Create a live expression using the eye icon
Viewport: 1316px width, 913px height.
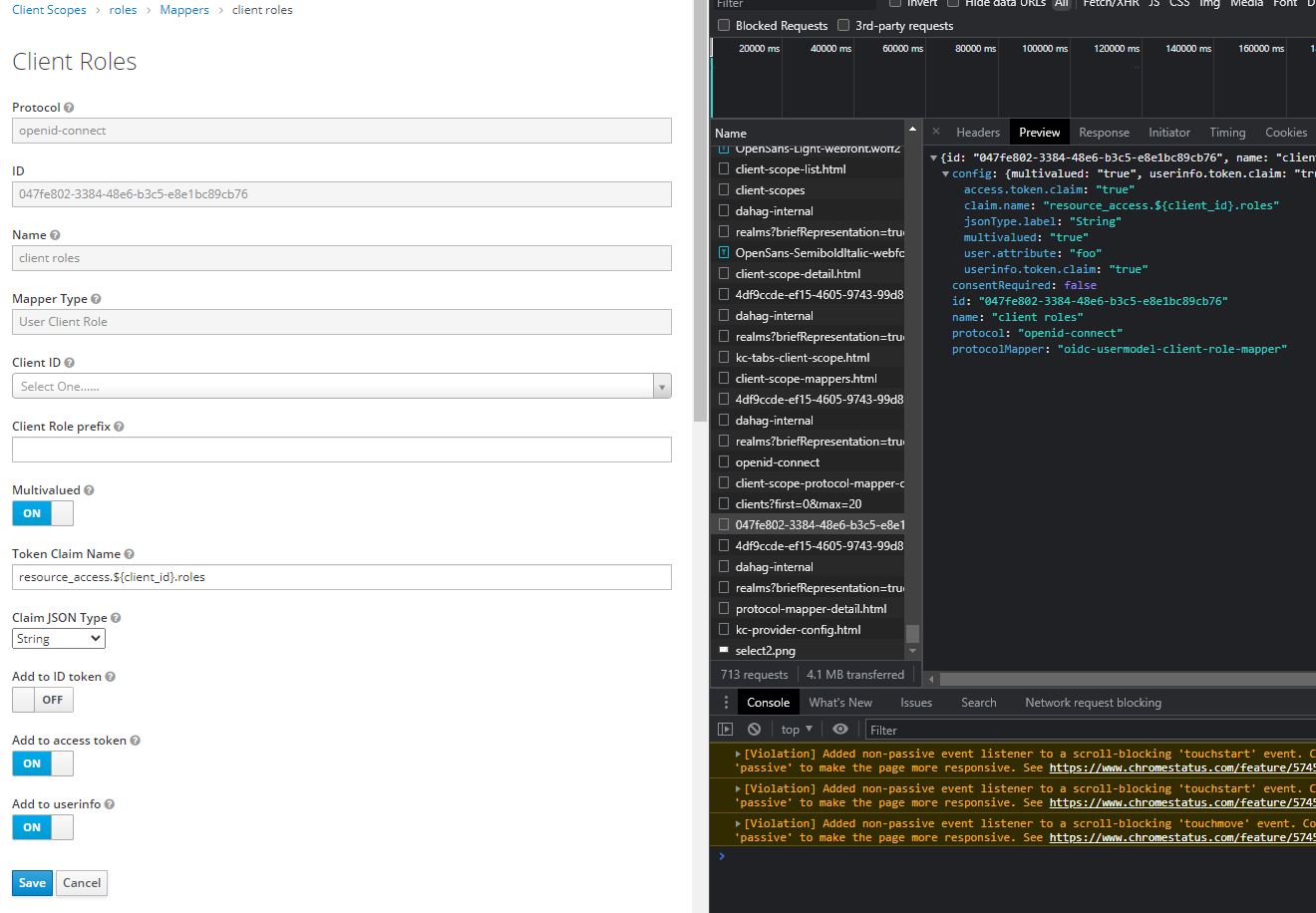point(840,730)
